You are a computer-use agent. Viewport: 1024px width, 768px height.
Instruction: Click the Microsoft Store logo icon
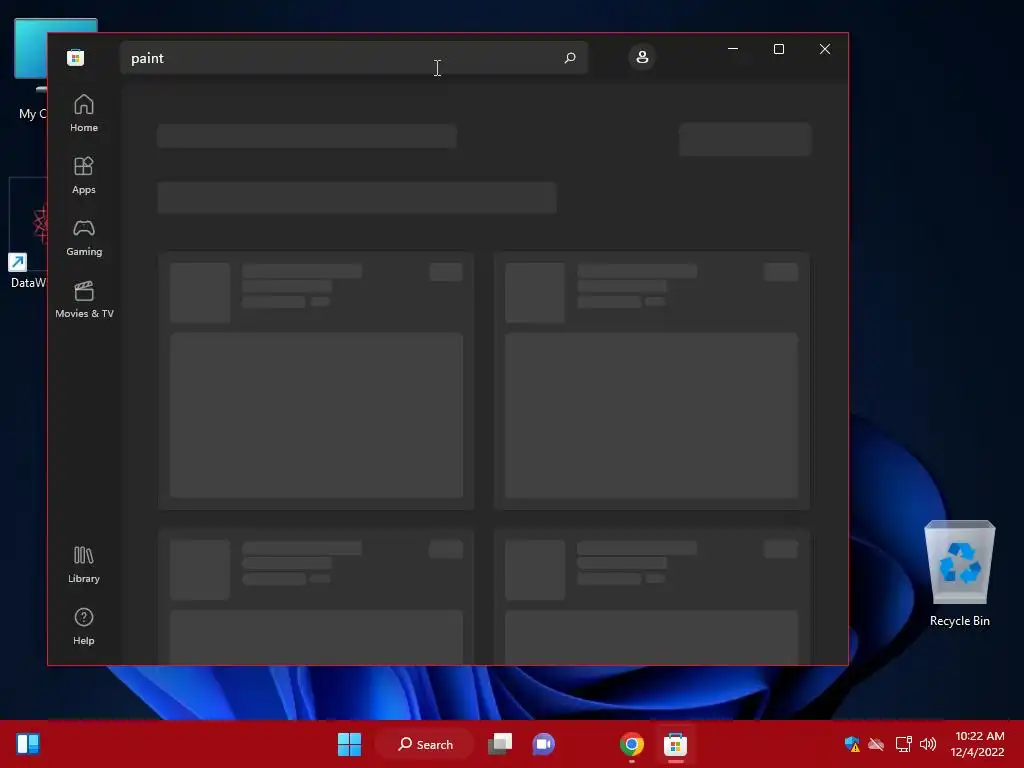coord(75,57)
